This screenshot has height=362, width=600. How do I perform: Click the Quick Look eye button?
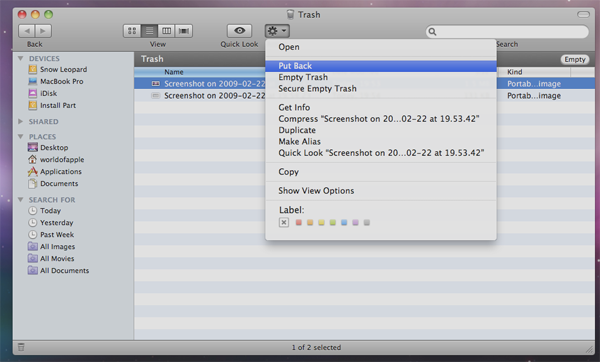click(240, 31)
